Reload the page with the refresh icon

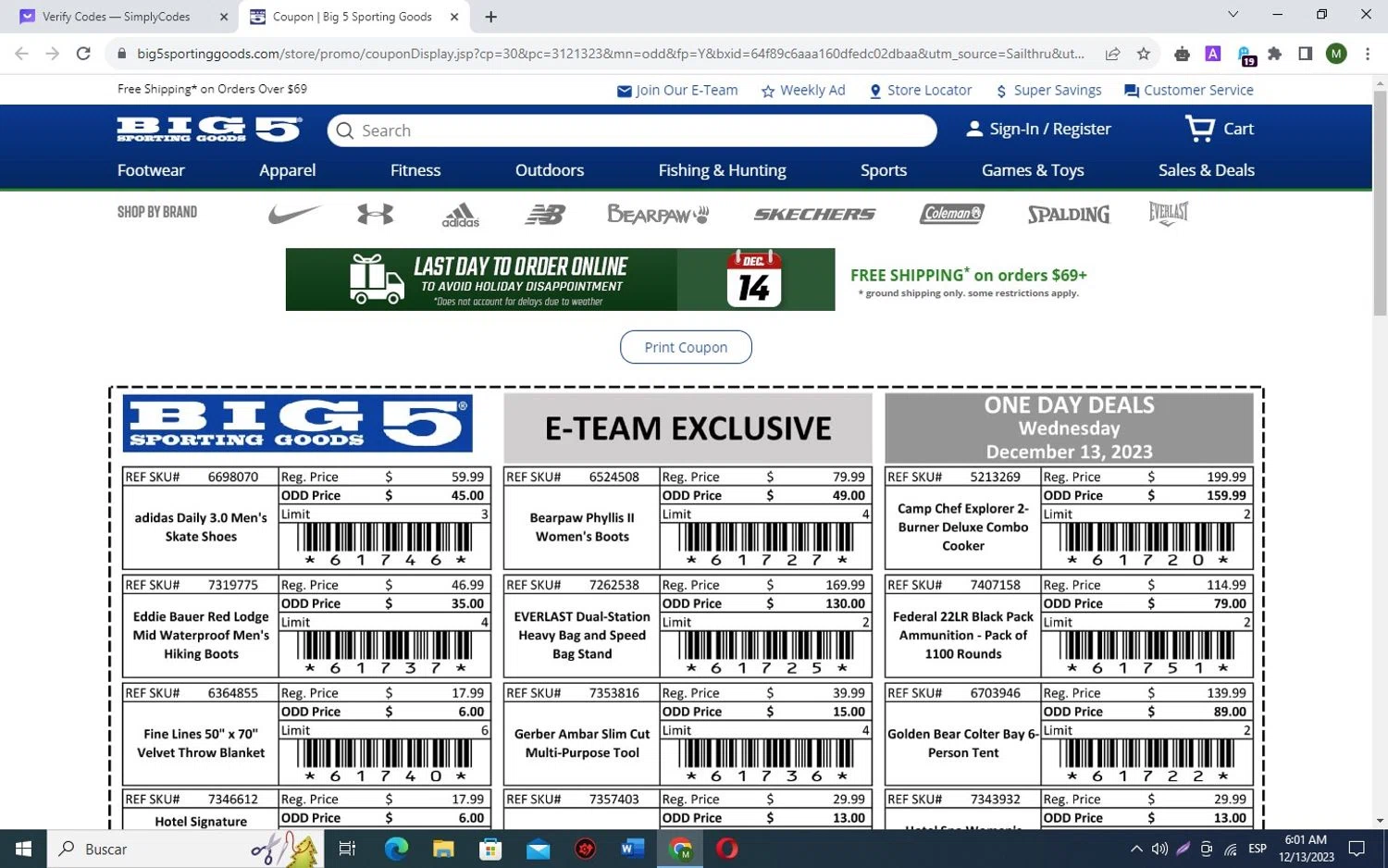pyautogui.click(x=83, y=54)
